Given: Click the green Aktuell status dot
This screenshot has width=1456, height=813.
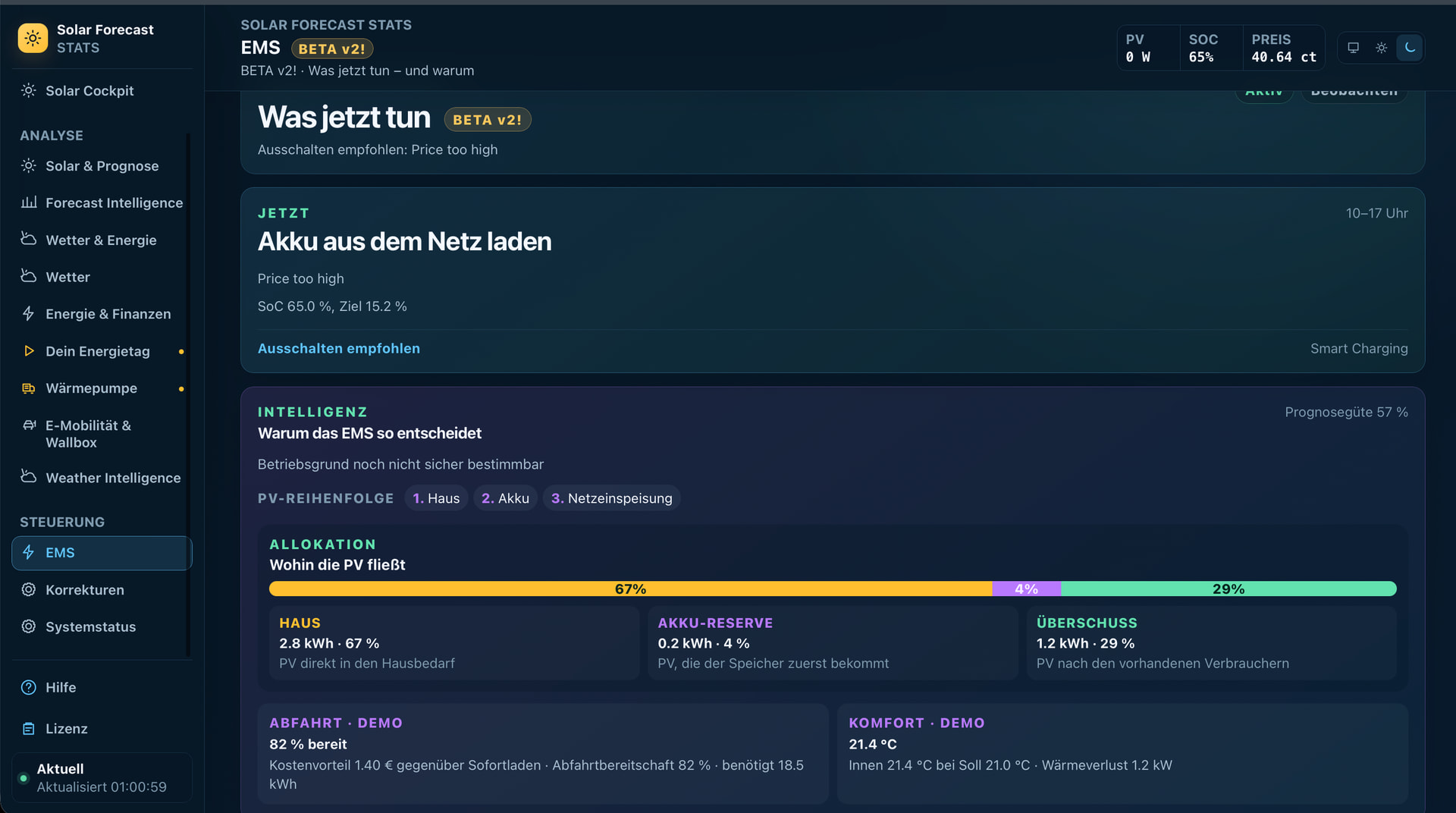Looking at the screenshot, I should pyautogui.click(x=24, y=778).
